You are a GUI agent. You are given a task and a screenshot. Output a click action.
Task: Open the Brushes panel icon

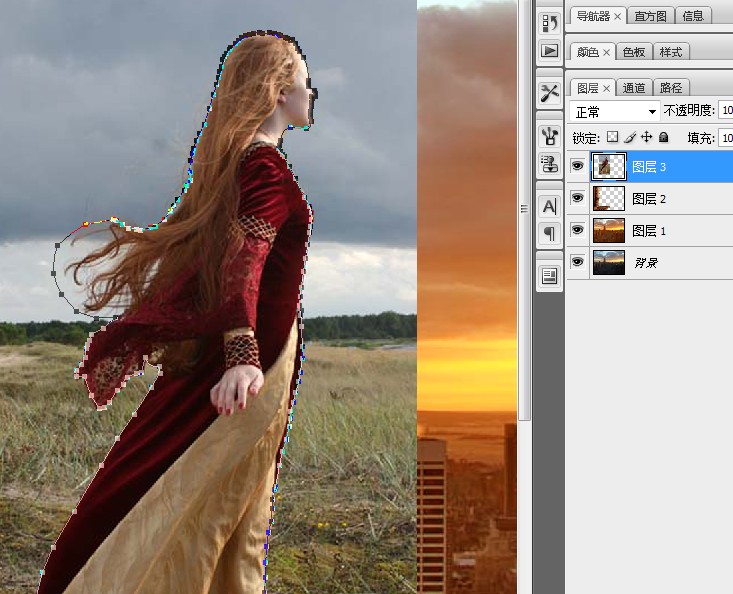[549, 136]
